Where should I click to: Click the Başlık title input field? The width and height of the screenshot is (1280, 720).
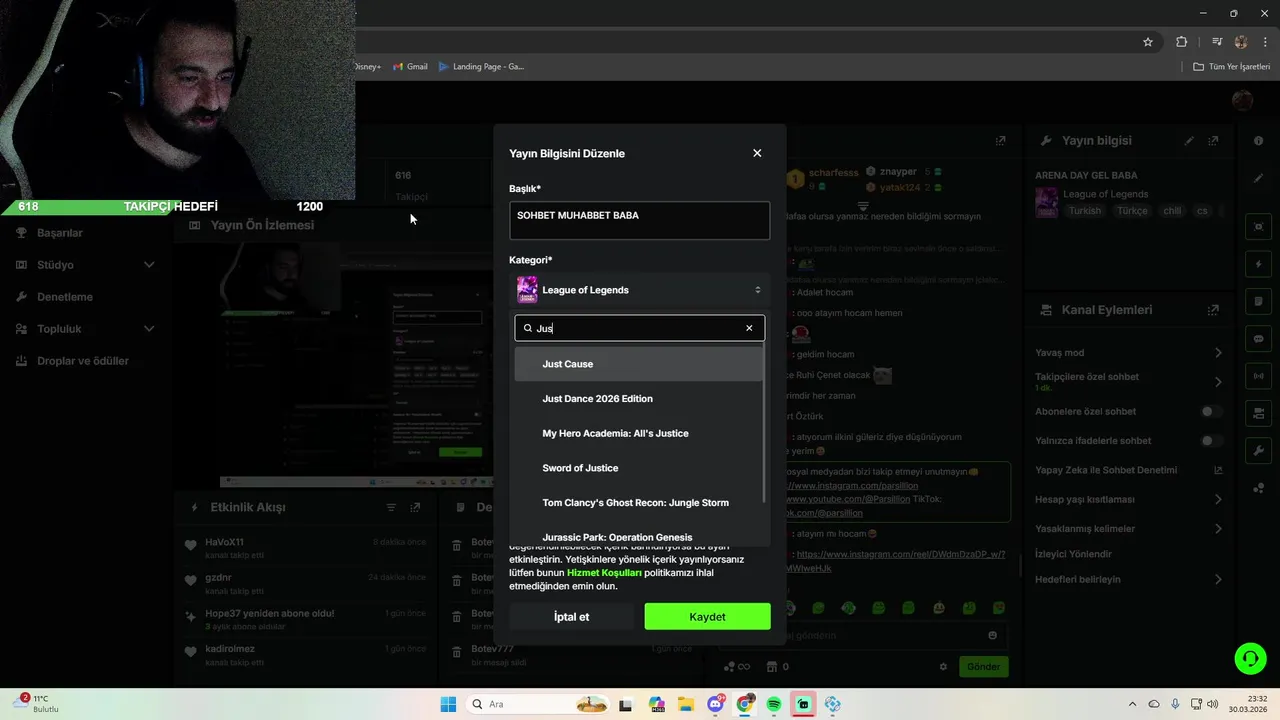(x=640, y=221)
